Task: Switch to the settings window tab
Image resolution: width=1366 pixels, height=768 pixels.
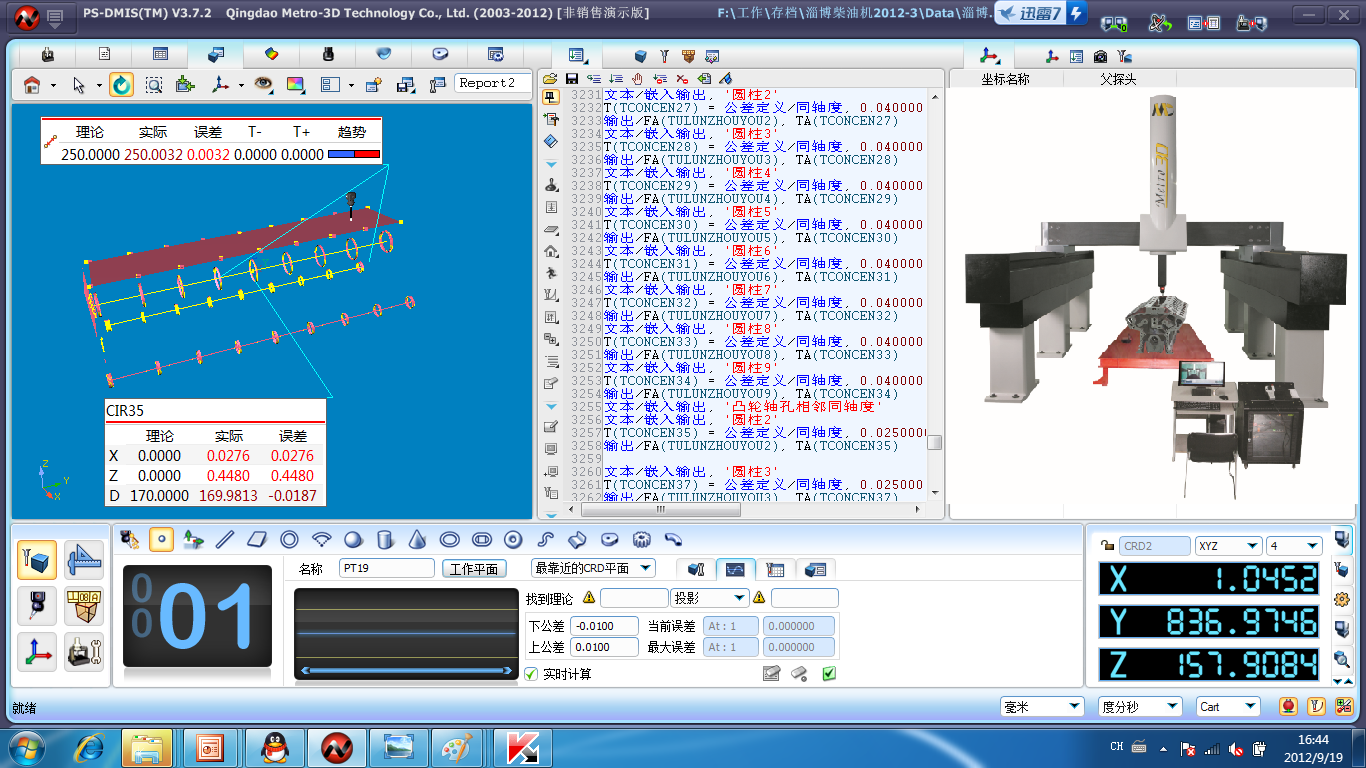Action: (x=495, y=54)
